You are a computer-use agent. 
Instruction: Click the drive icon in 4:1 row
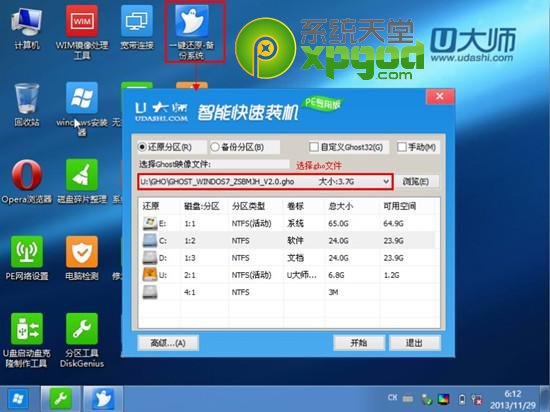point(150,292)
